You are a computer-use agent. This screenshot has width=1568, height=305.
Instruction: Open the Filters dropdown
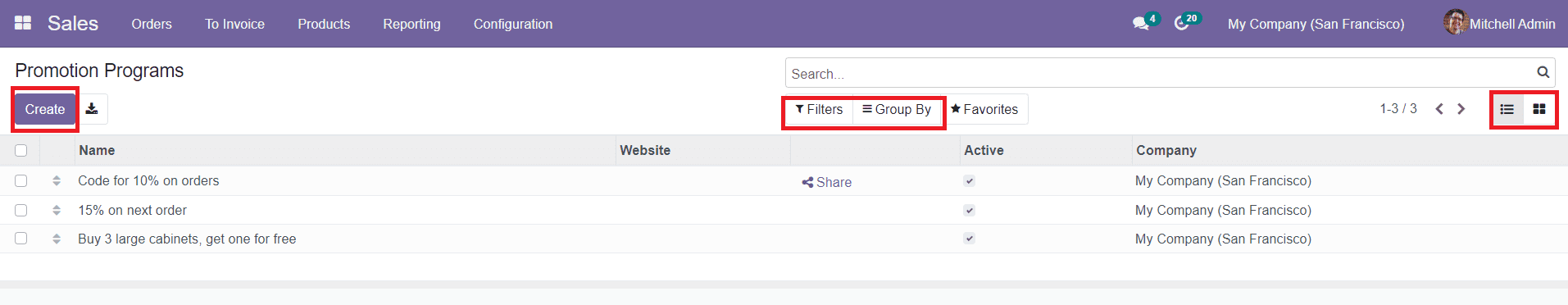(x=819, y=109)
